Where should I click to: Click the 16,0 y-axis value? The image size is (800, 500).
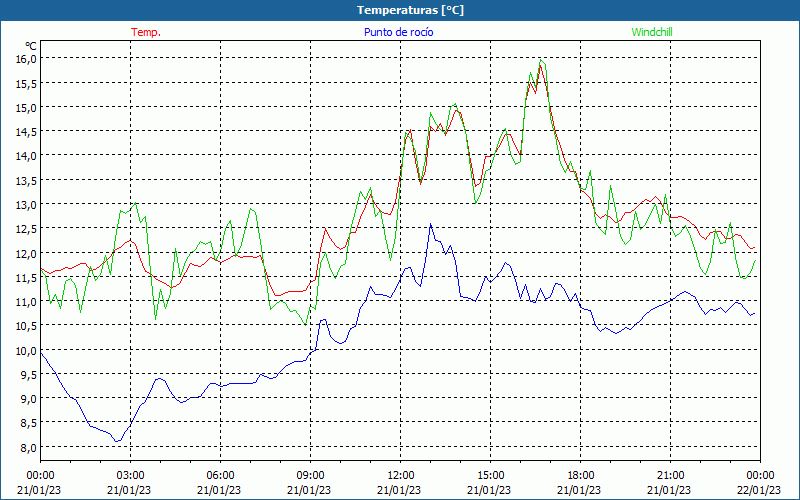tap(28, 59)
